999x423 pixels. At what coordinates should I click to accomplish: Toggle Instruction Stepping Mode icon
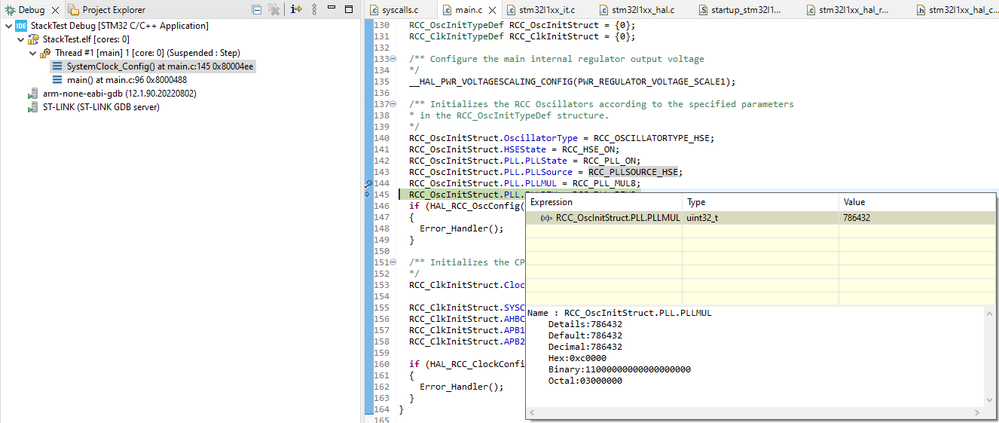296,10
